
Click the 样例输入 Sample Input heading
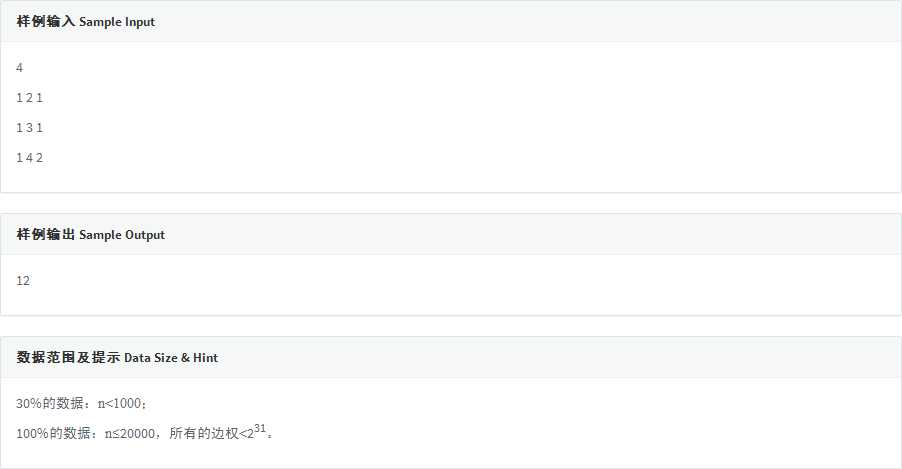click(x=86, y=22)
